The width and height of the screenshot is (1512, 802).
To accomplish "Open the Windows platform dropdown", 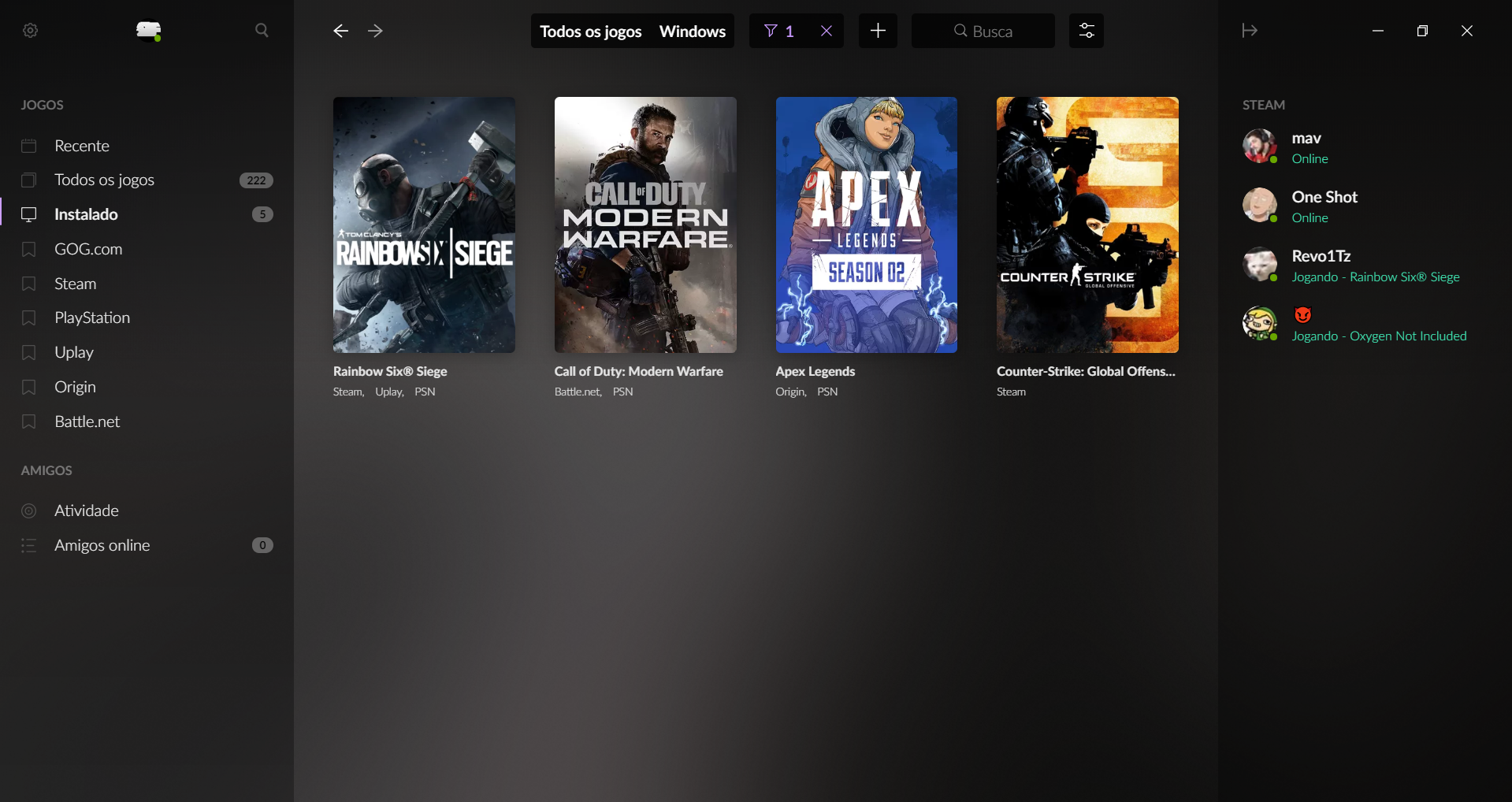I will coord(693,32).
